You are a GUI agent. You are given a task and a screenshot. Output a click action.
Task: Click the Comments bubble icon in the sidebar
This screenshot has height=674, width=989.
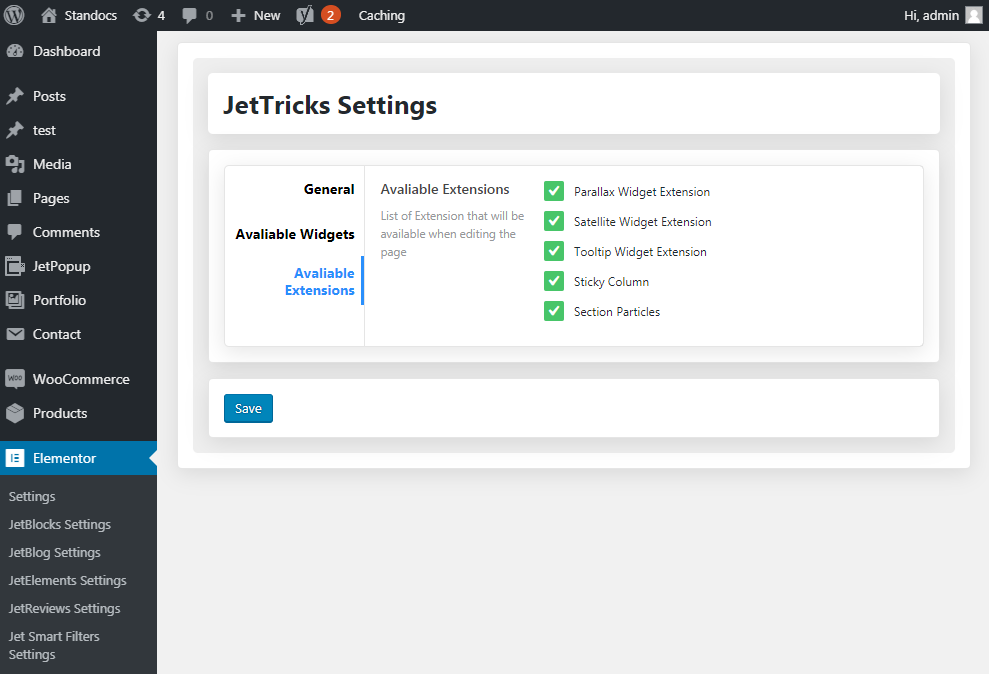(x=15, y=233)
